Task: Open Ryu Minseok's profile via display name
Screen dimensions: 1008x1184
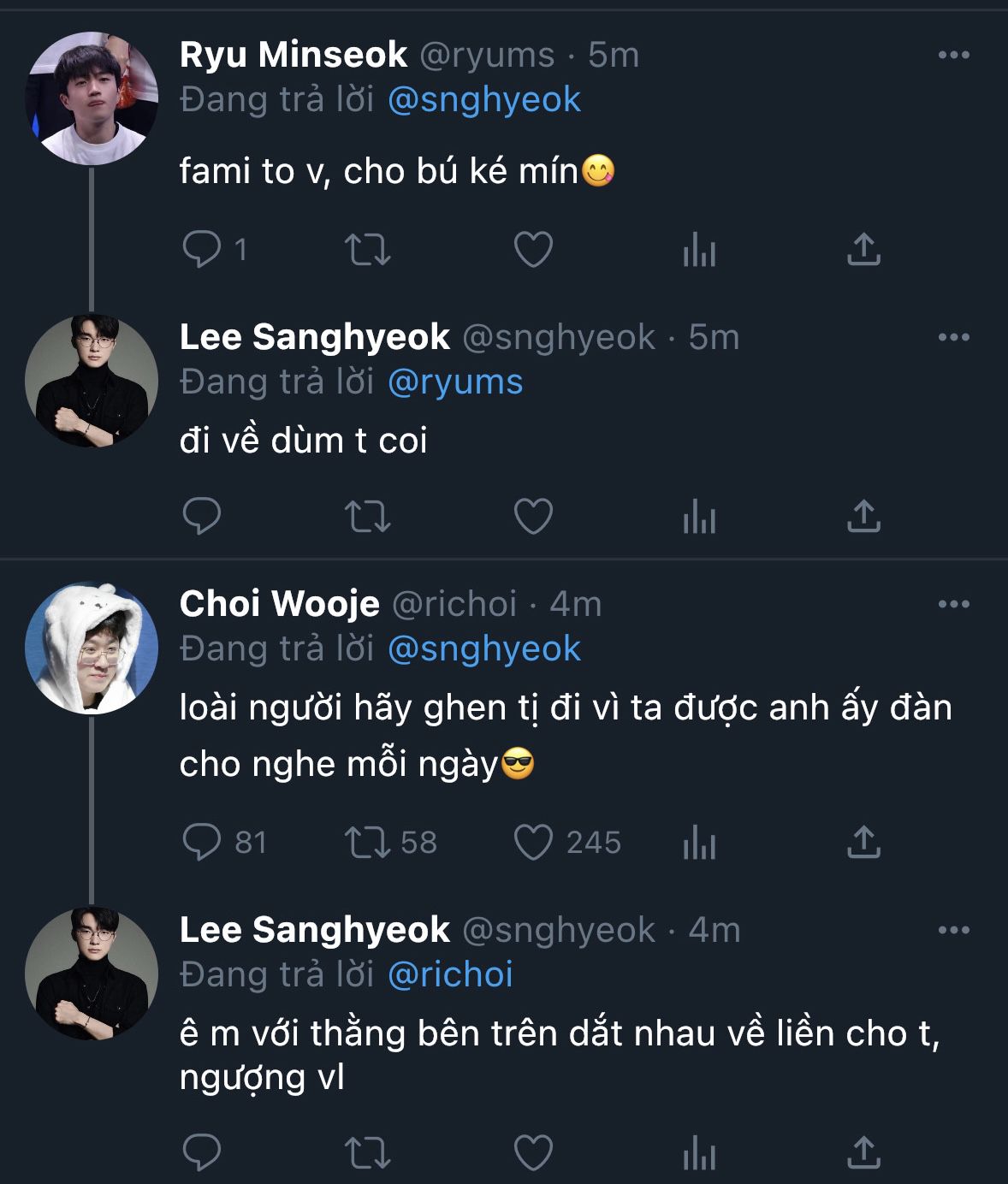Action: click(293, 56)
